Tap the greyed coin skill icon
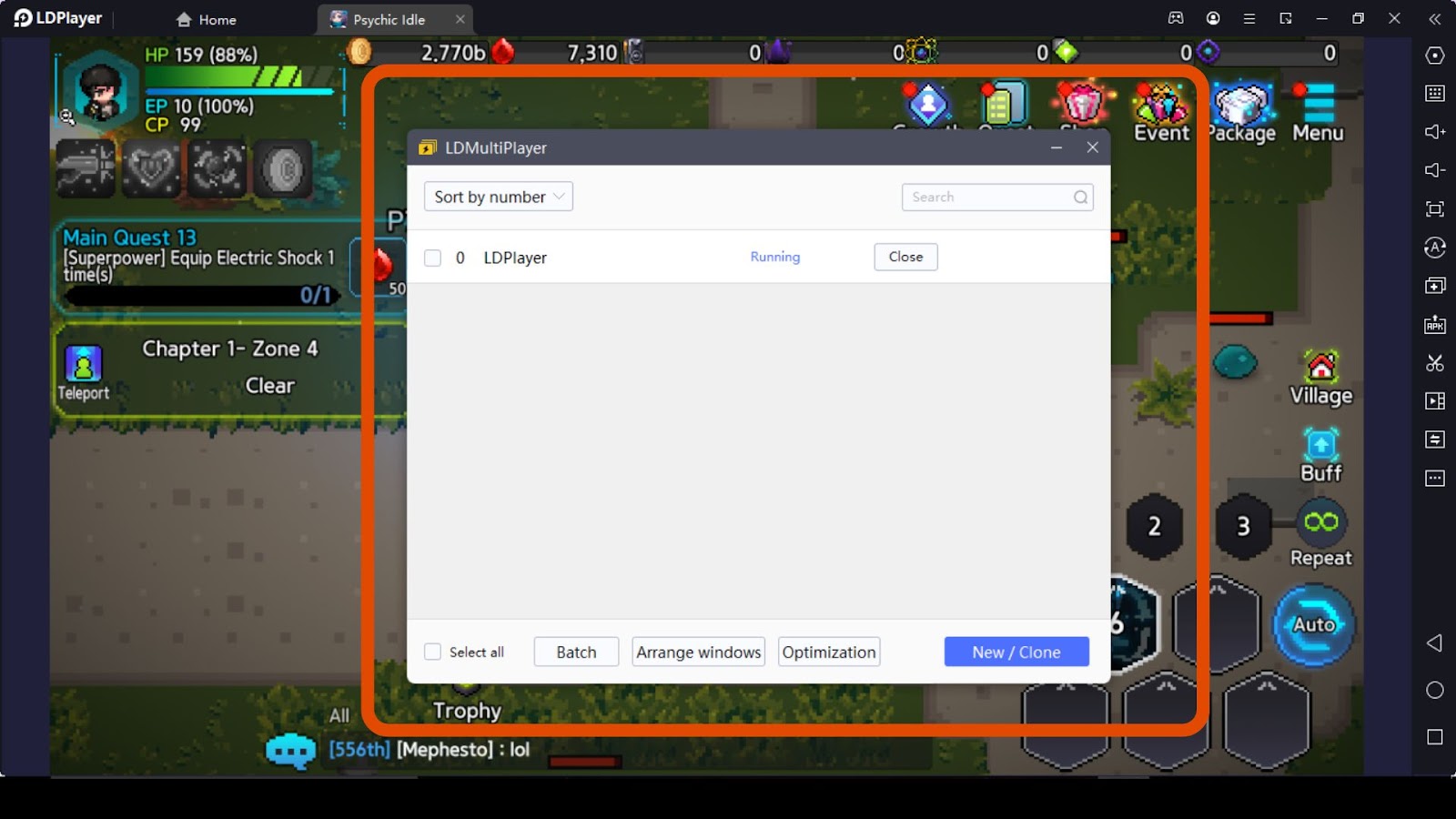 [283, 168]
